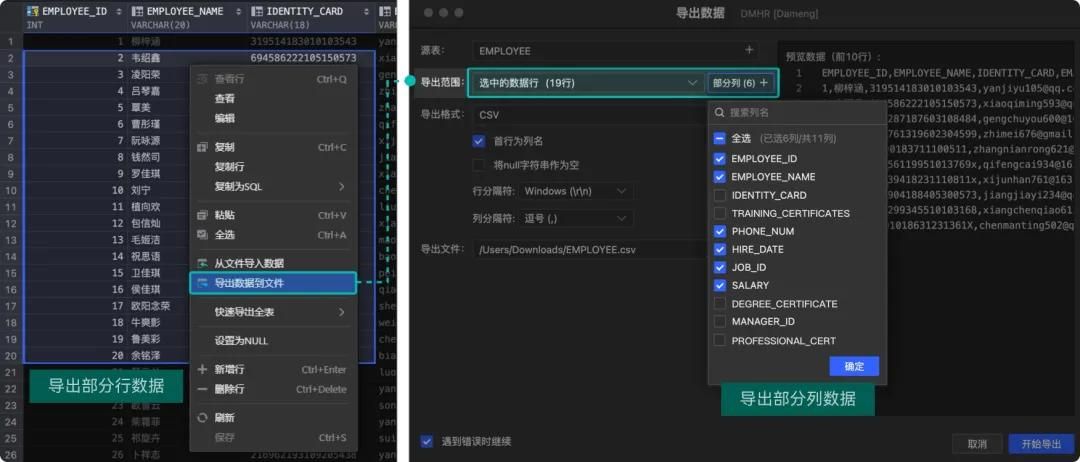The image size is (1080, 462).
Task: Check the PROFESSIONAL_CERT column checkbox
Action: coord(719,340)
